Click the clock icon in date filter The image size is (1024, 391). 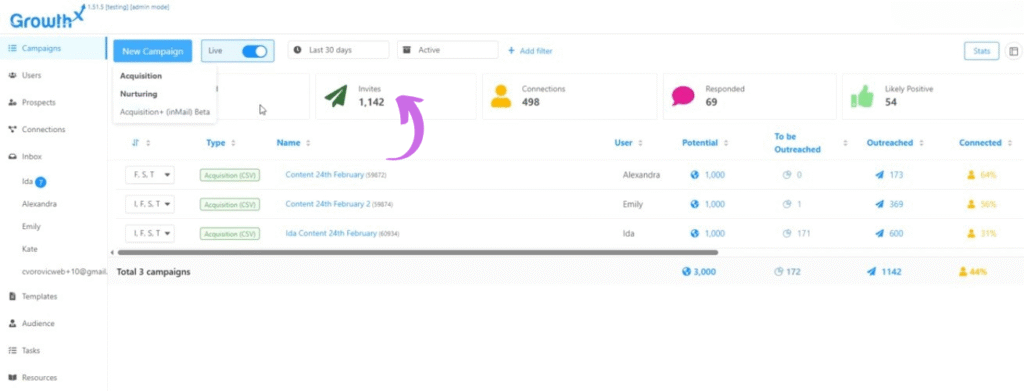click(x=298, y=50)
